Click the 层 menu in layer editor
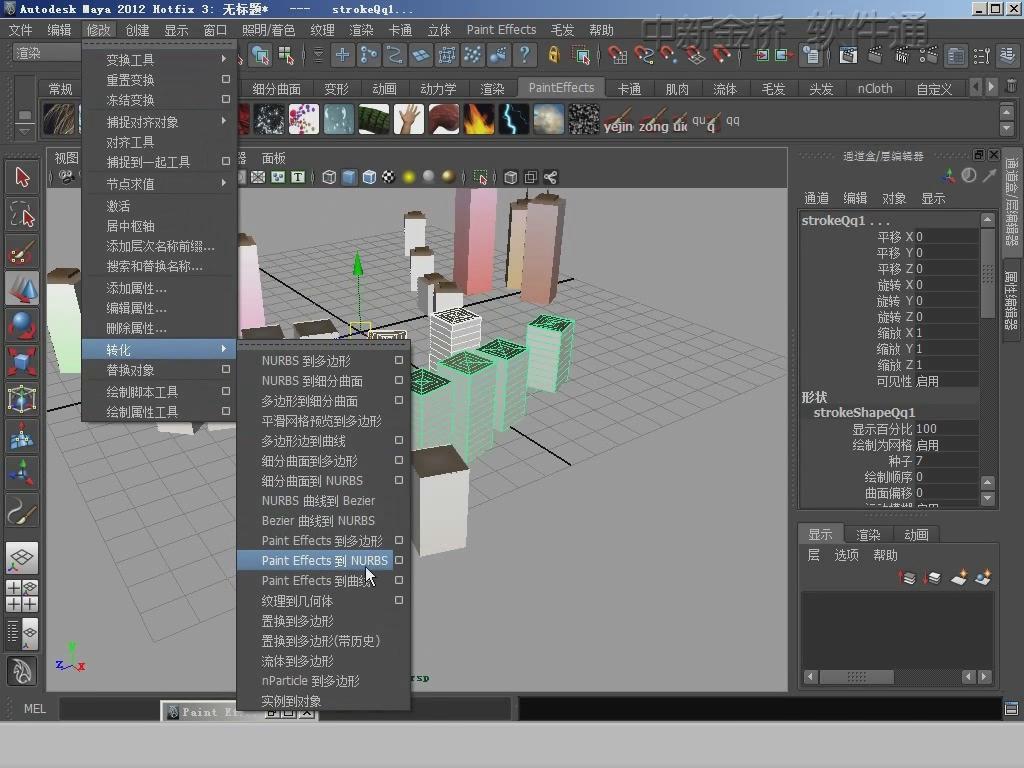1024x768 pixels. (813, 555)
